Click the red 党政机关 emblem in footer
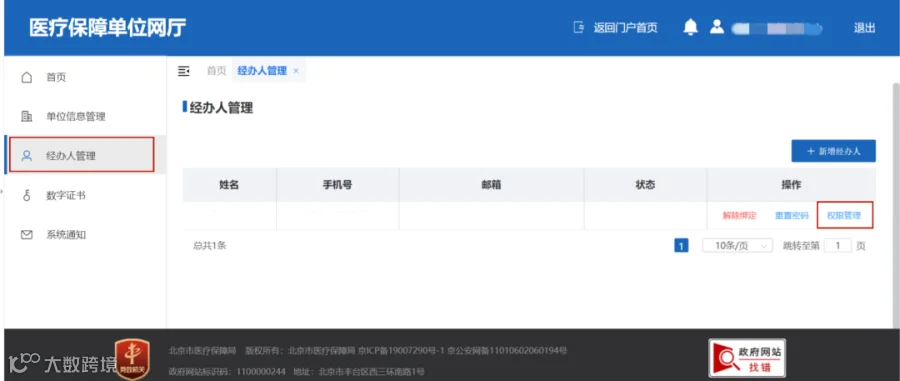The width and height of the screenshot is (900, 381). tap(133, 359)
